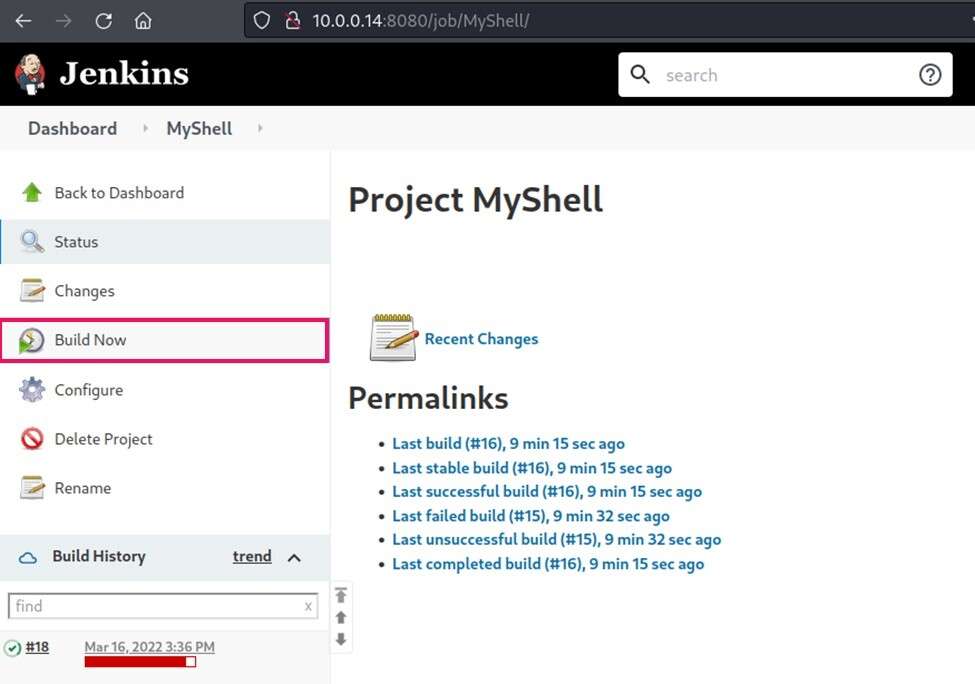Click the green up arrow icon

pos(32,193)
